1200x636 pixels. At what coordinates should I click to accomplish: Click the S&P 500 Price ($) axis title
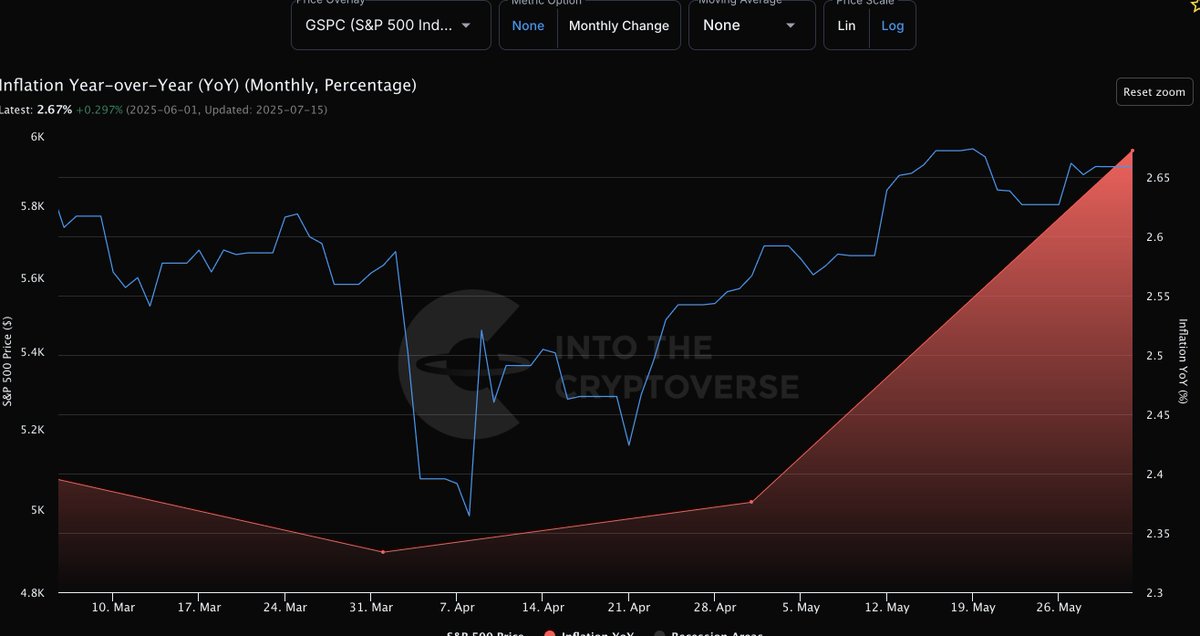8,361
